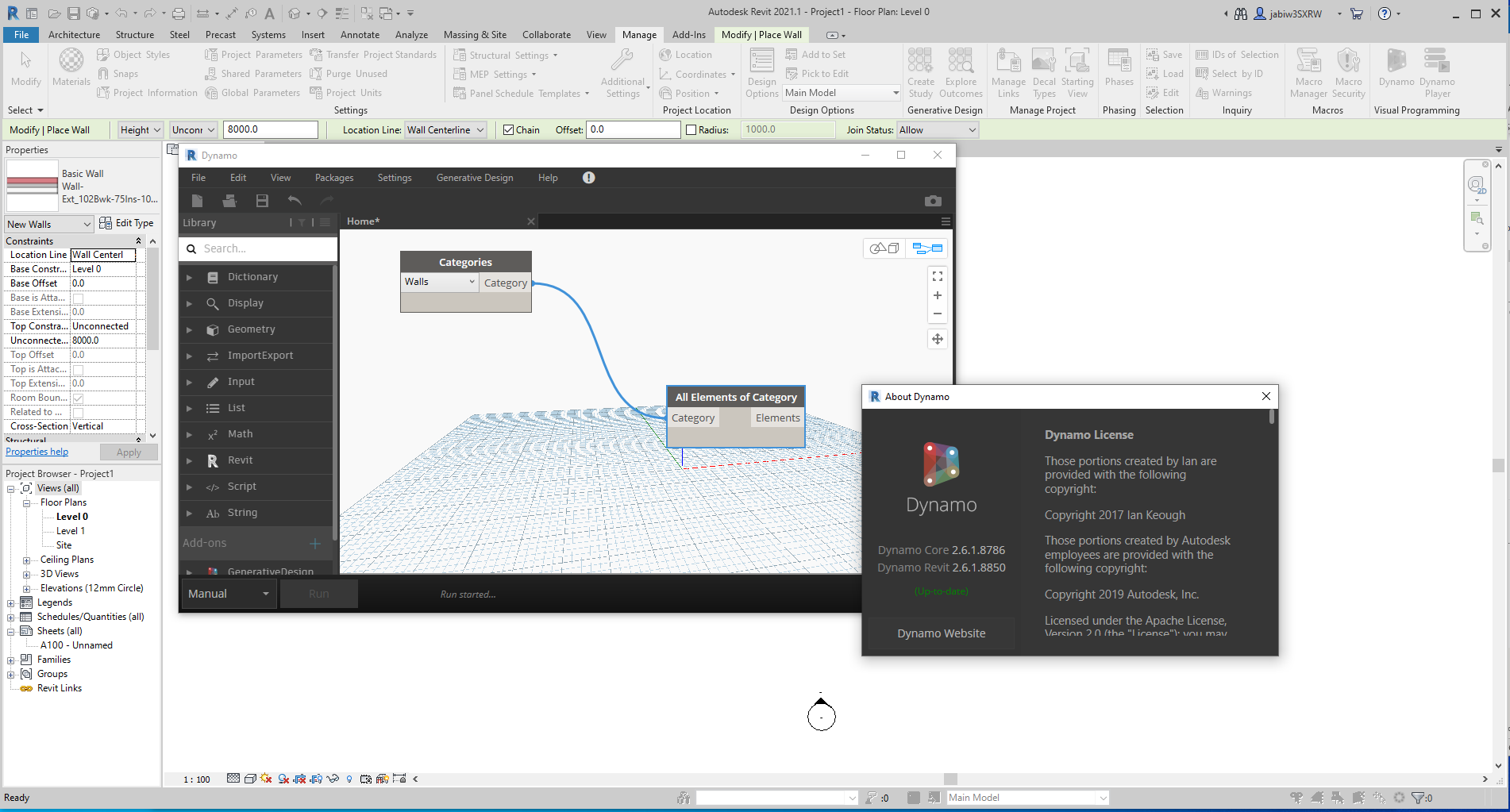Enable the Top is Attached checkbox
This screenshot has width=1510, height=812.
76,369
